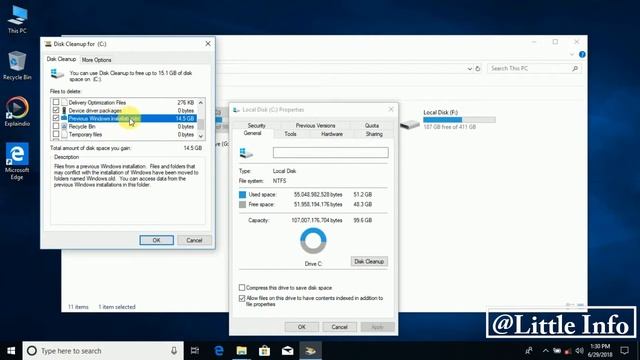The width and height of the screenshot is (640, 360).
Task: Launch Microsoft Edge desktop shortcut
Action: click(x=17, y=161)
